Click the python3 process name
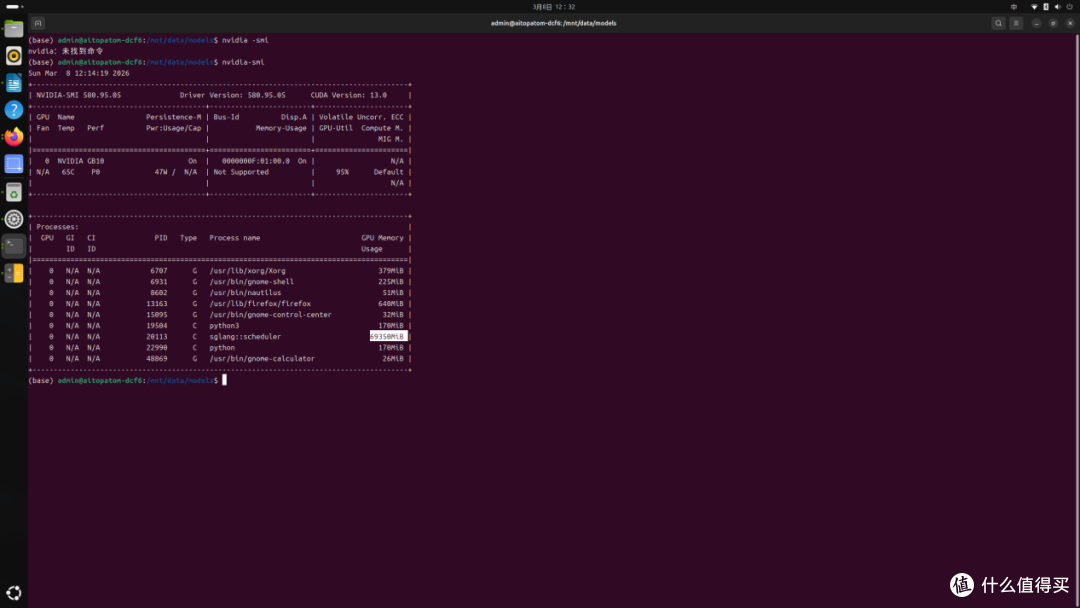1080x608 pixels. click(x=225, y=326)
